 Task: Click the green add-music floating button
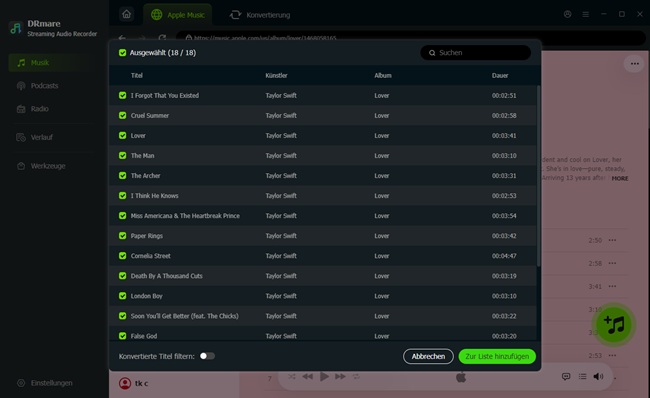(x=614, y=325)
